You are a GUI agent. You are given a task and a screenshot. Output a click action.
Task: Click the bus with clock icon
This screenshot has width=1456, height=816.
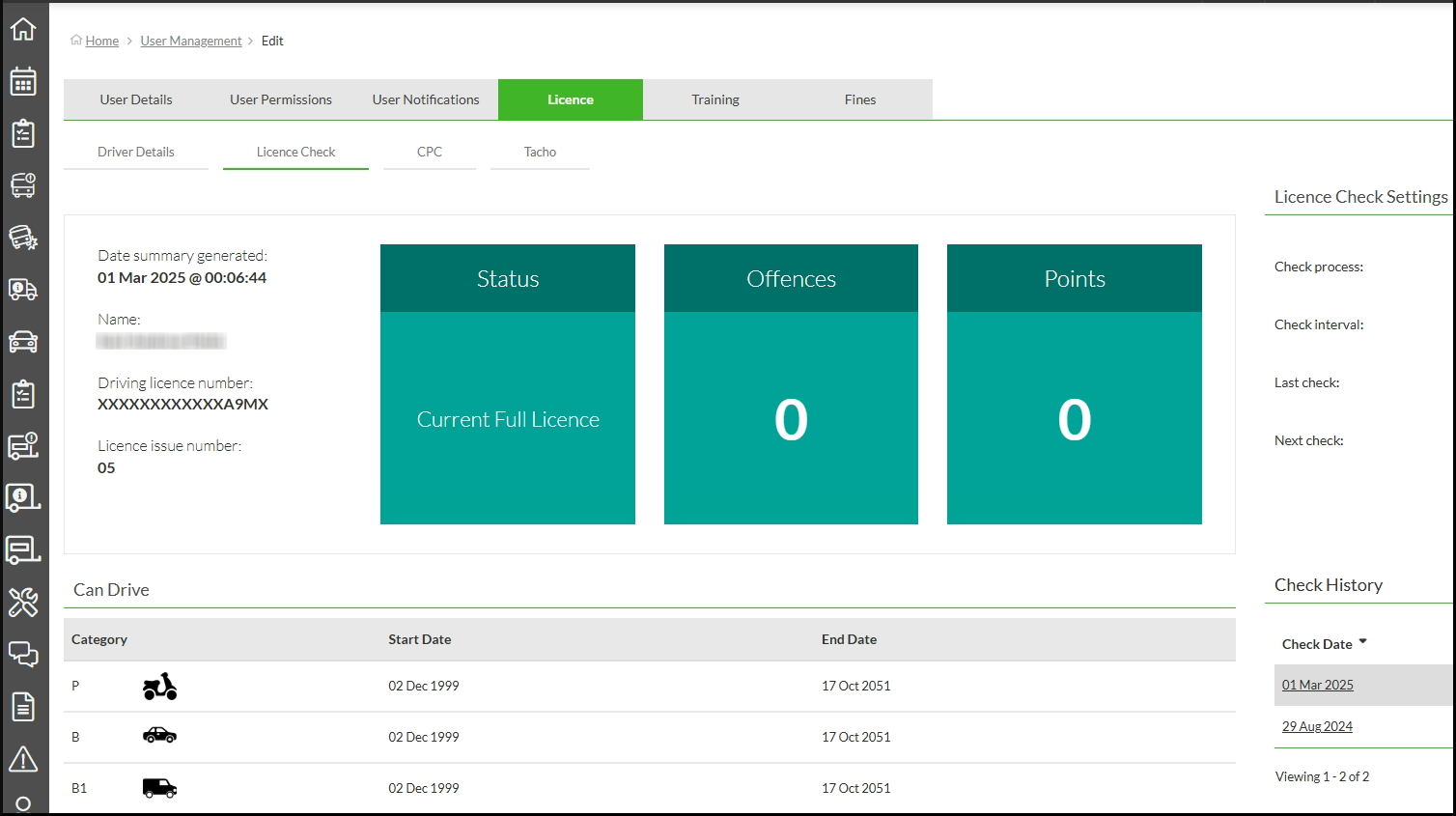(23, 185)
